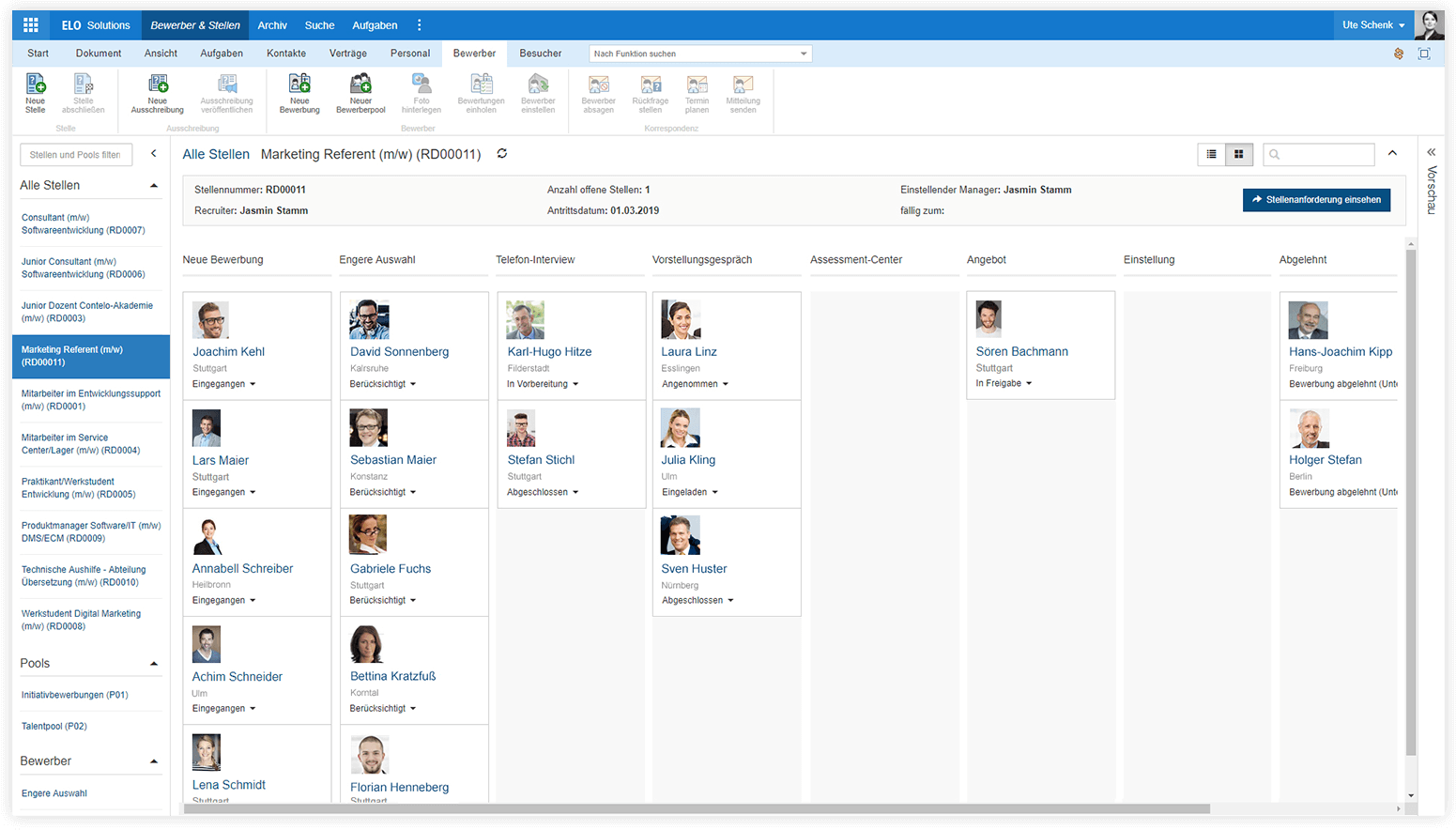Open the Suche top menu

[x=319, y=25]
